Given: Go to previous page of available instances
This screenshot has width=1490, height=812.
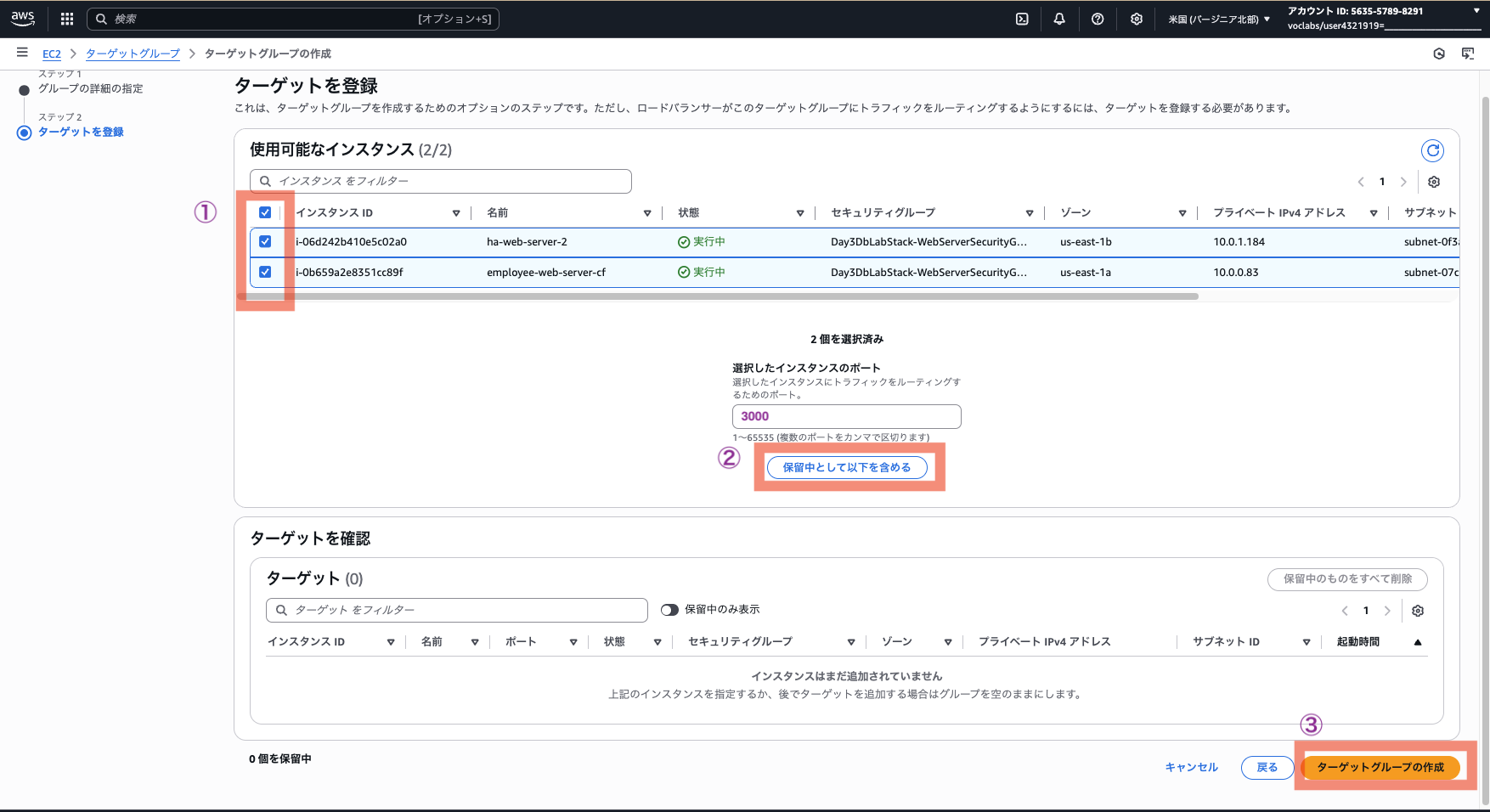Looking at the screenshot, I should tap(1361, 182).
